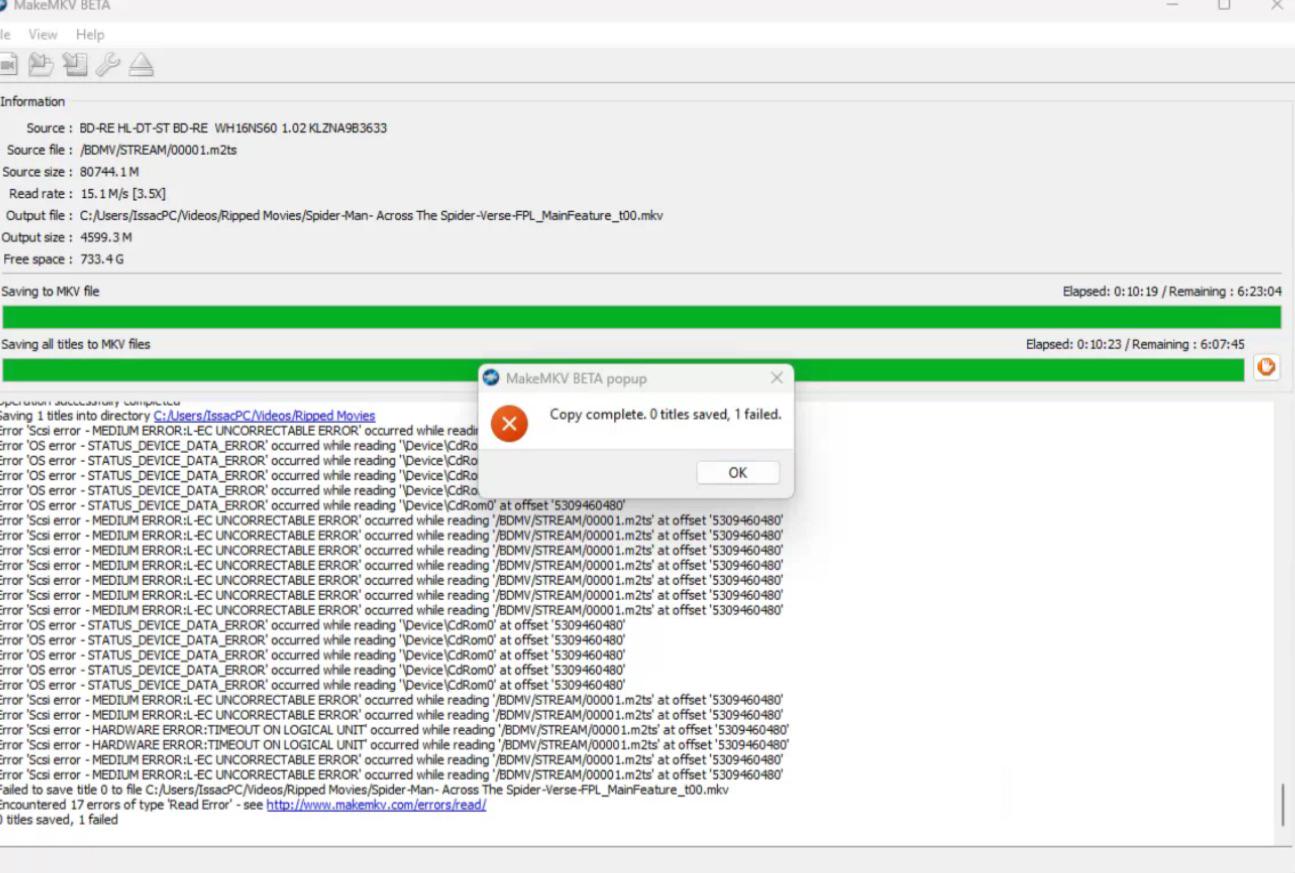Click the Open files video icon
Viewport: 1295px width, 873px height.
7,65
